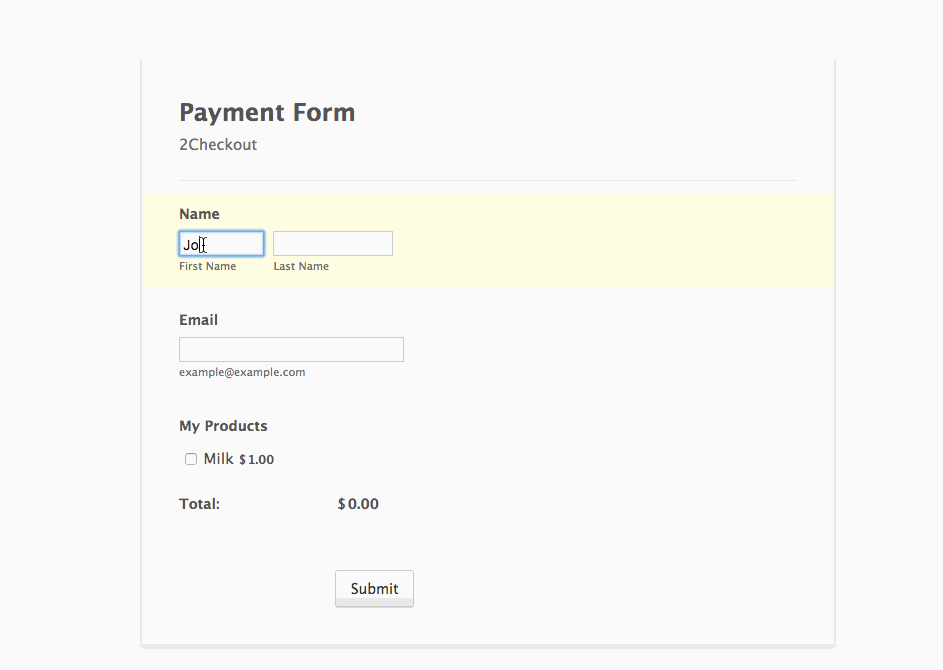The image size is (943, 670).
Task: Tick the Milk product checkbox
Action: (x=191, y=459)
